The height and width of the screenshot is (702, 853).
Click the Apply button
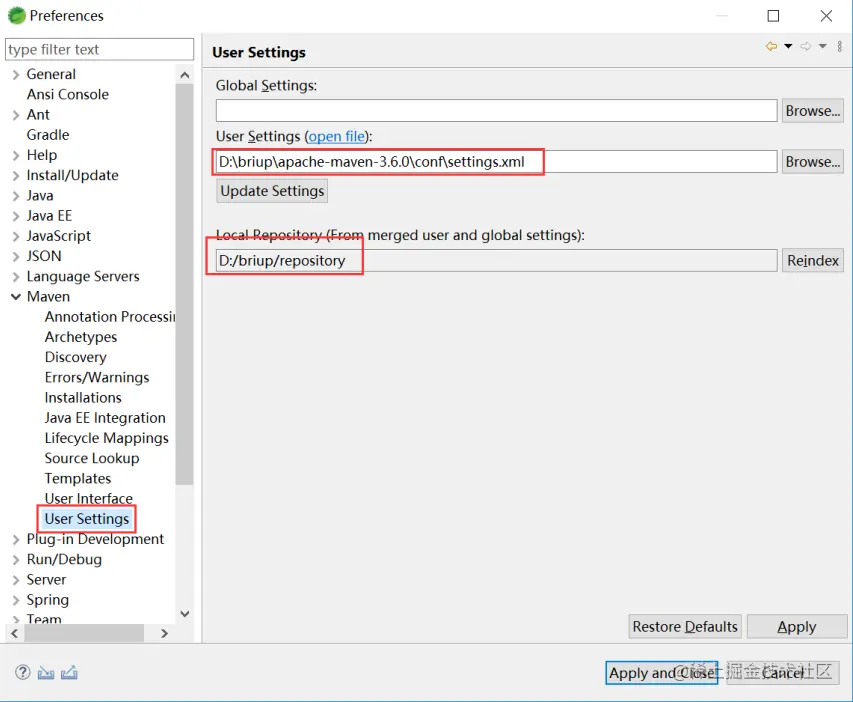(797, 626)
